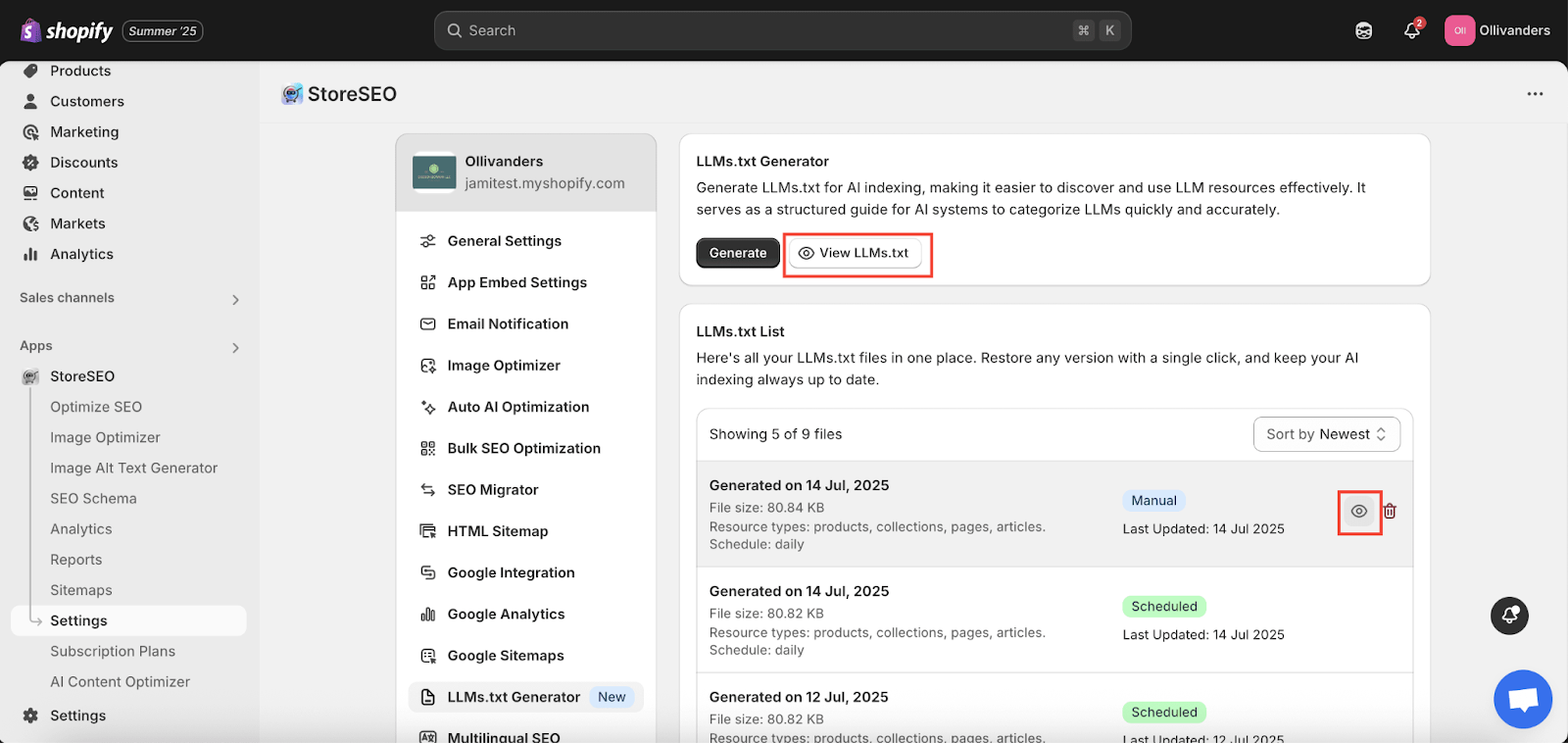Image resolution: width=1568 pixels, height=743 pixels.
Task: Click the Manual badge
Action: pos(1153,501)
